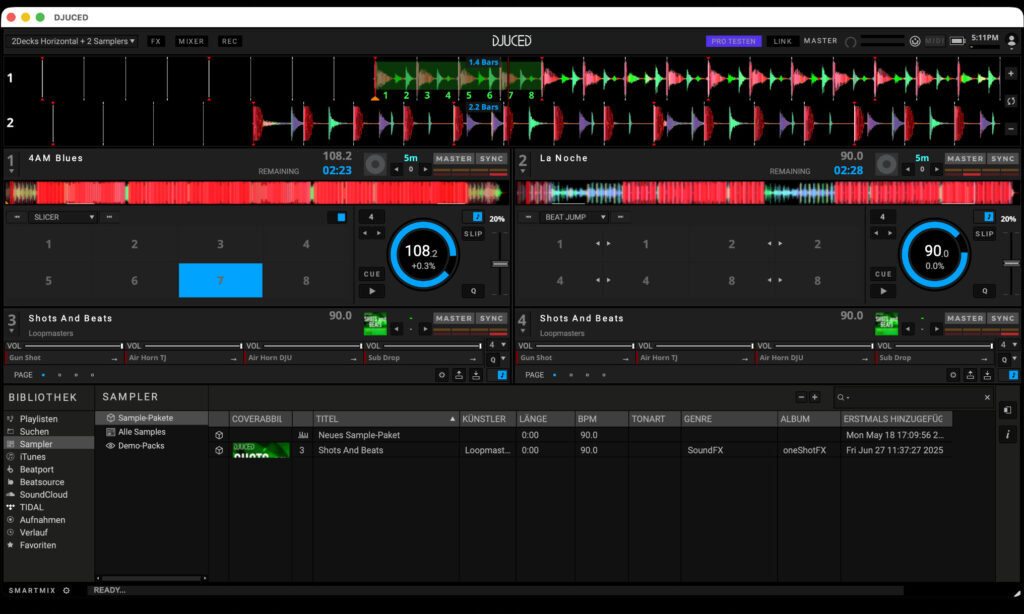The height and width of the screenshot is (614, 1024).
Task: Zoom in waveform with the plus icon
Action: click(1010, 74)
